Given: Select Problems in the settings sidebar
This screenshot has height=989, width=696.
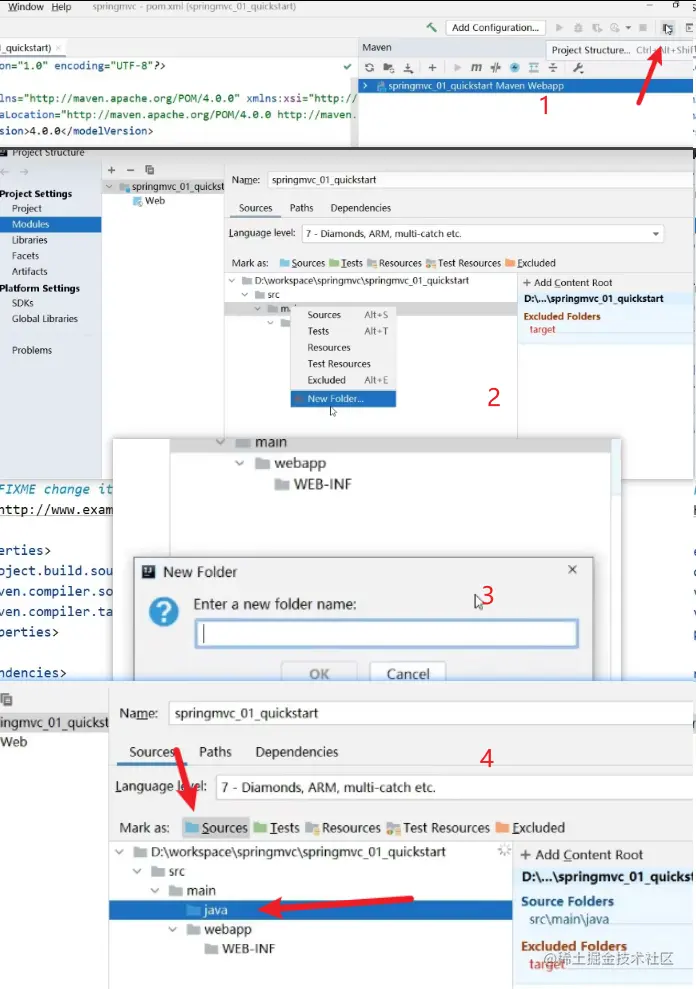Looking at the screenshot, I should click(x=32, y=350).
